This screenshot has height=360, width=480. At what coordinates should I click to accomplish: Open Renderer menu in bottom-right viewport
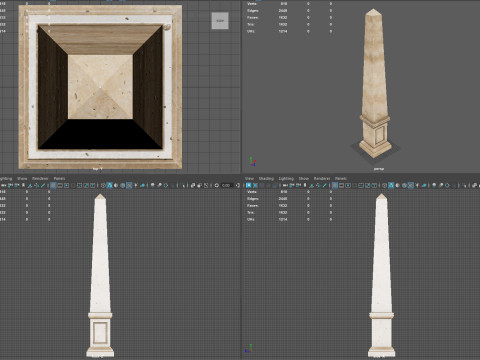tap(322, 178)
